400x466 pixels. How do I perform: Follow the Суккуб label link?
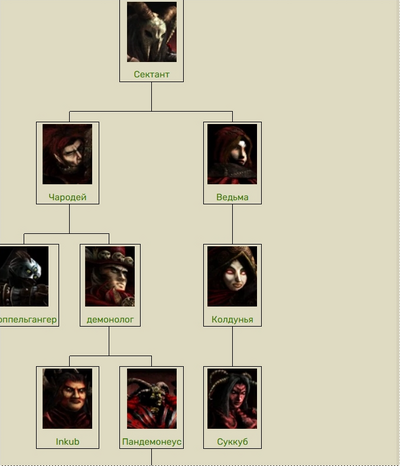(232, 442)
